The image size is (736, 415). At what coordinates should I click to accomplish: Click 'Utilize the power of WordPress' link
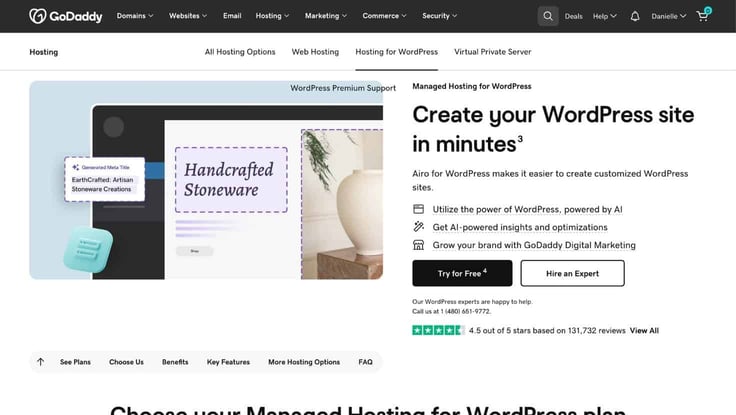(x=527, y=209)
